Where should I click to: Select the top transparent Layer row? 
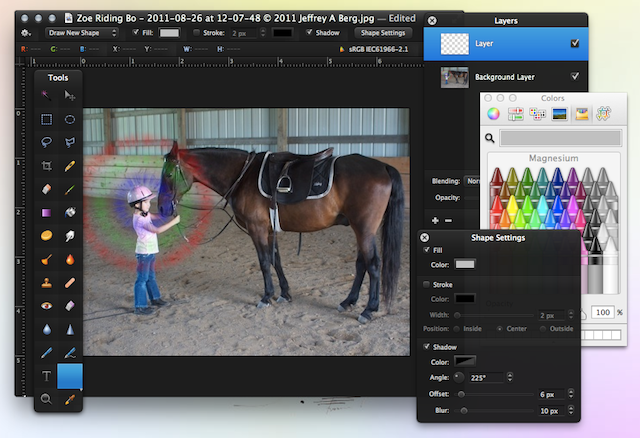(x=500, y=44)
